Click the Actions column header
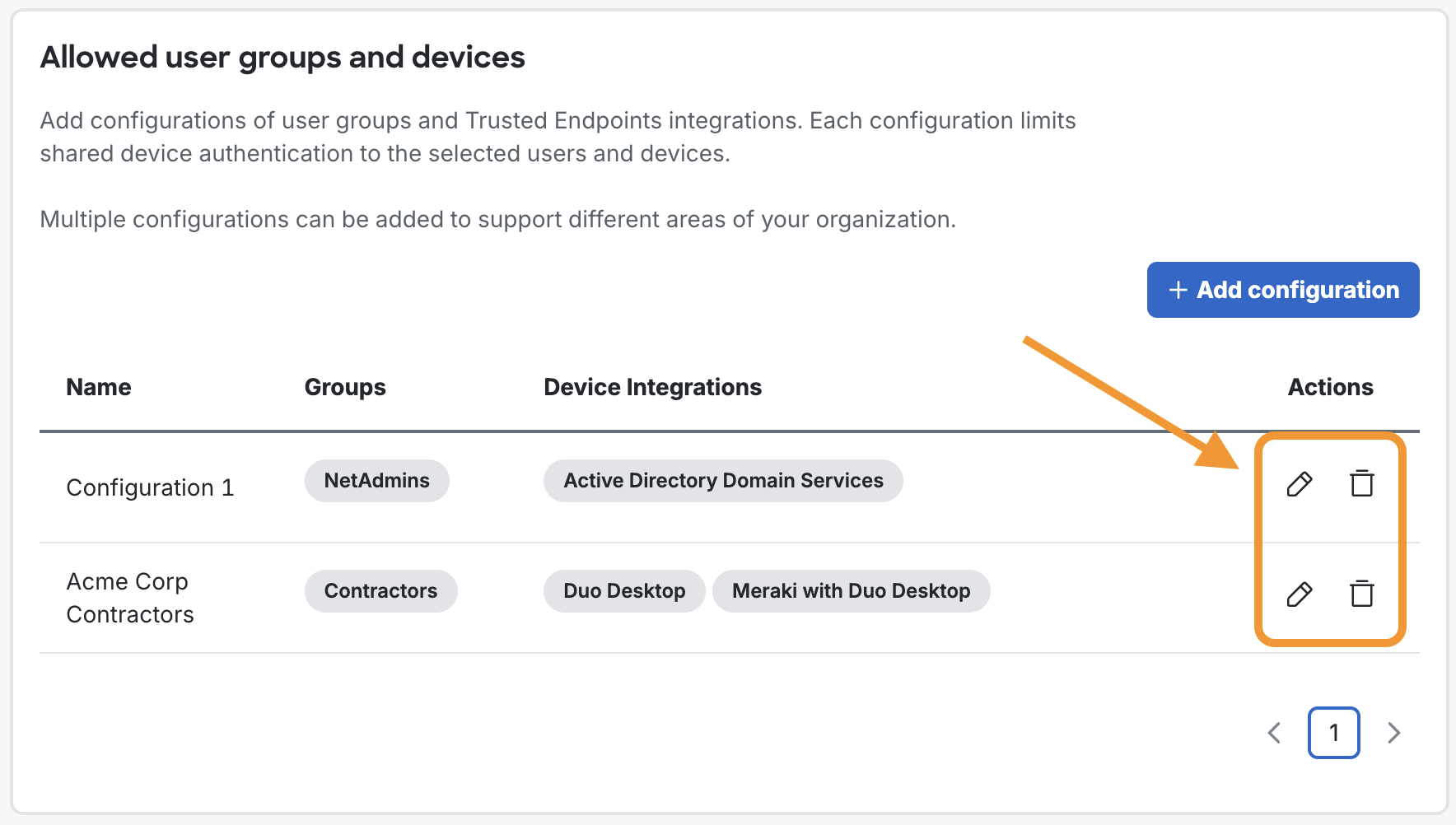The width and height of the screenshot is (1456, 825). pos(1330,387)
